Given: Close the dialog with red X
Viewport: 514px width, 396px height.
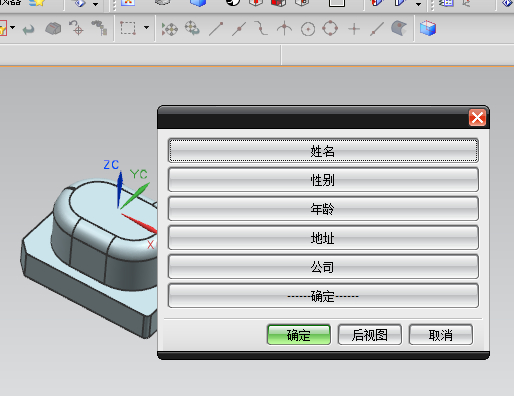Looking at the screenshot, I should tap(477, 117).
